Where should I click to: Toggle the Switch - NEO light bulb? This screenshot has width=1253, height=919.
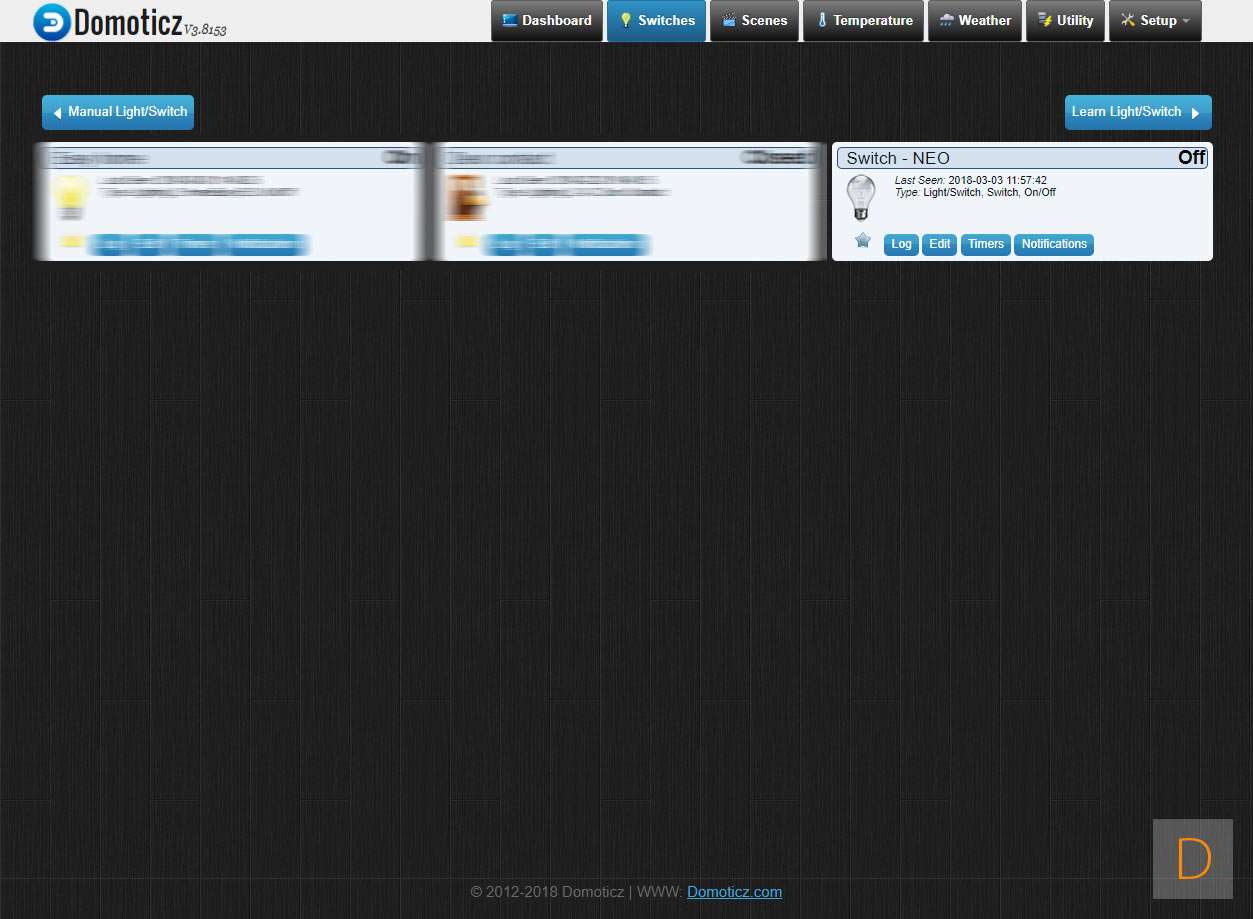[860, 197]
